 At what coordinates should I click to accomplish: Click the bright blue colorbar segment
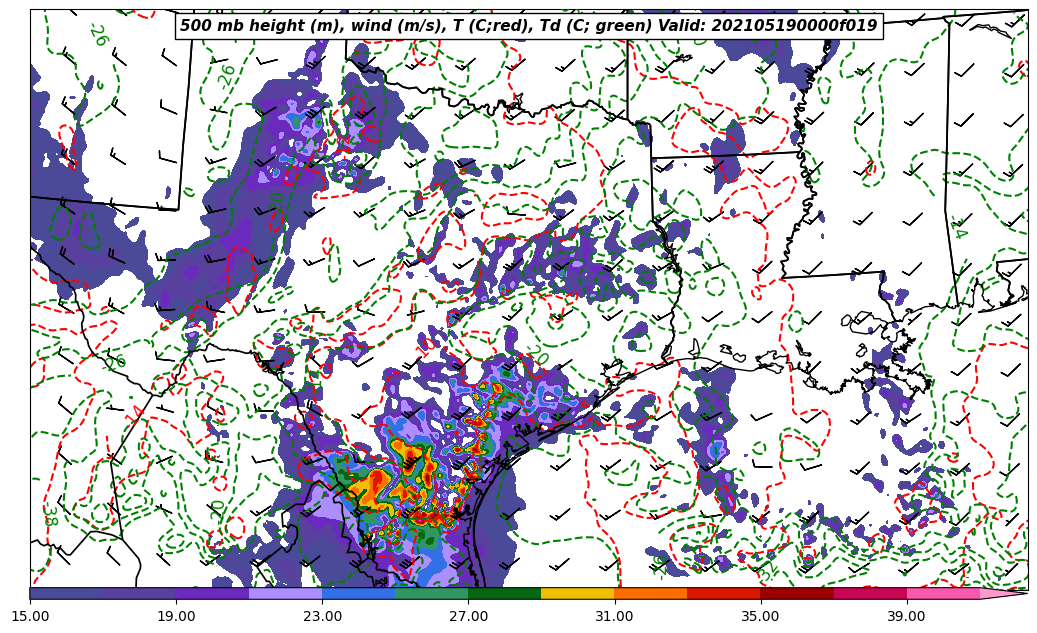(358, 593)
